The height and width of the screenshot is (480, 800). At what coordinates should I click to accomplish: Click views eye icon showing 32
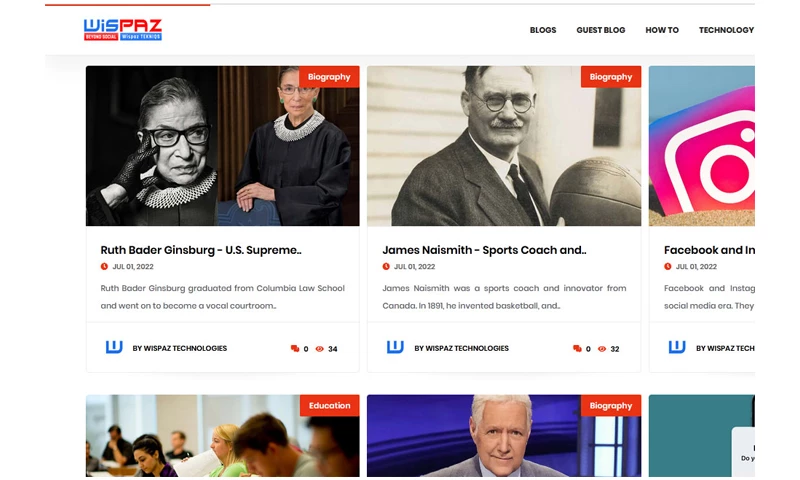pos(602,349)
